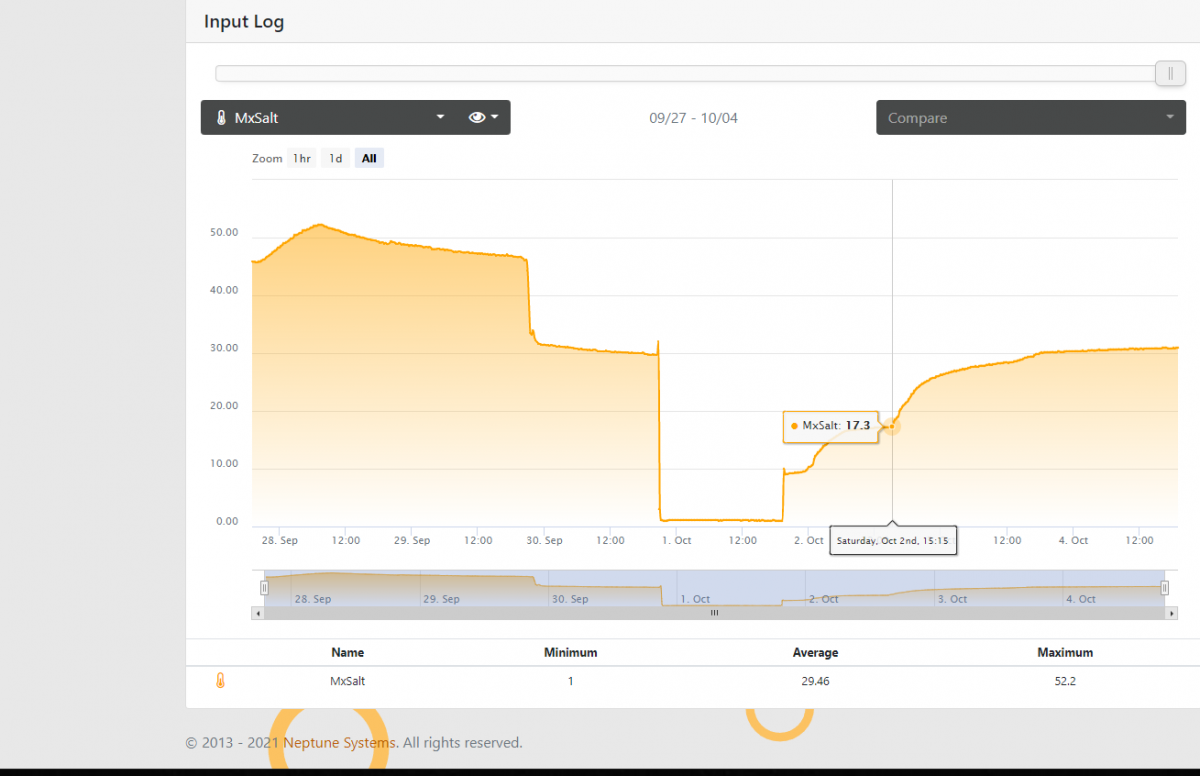Screen dimensions: 1200x776
Task: Click the Saturday, Oct 2nd, 15:15 label
Action: [x=892, y=541]
